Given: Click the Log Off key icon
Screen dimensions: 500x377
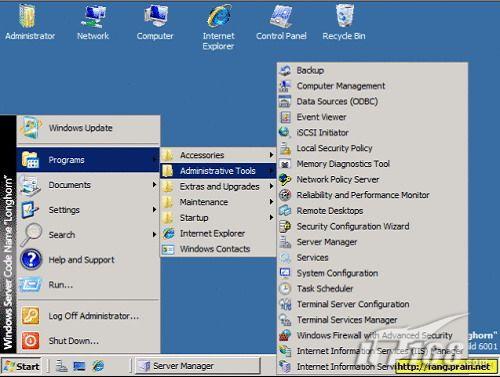Looking at the screenshot, I should (x=30, y=316).
